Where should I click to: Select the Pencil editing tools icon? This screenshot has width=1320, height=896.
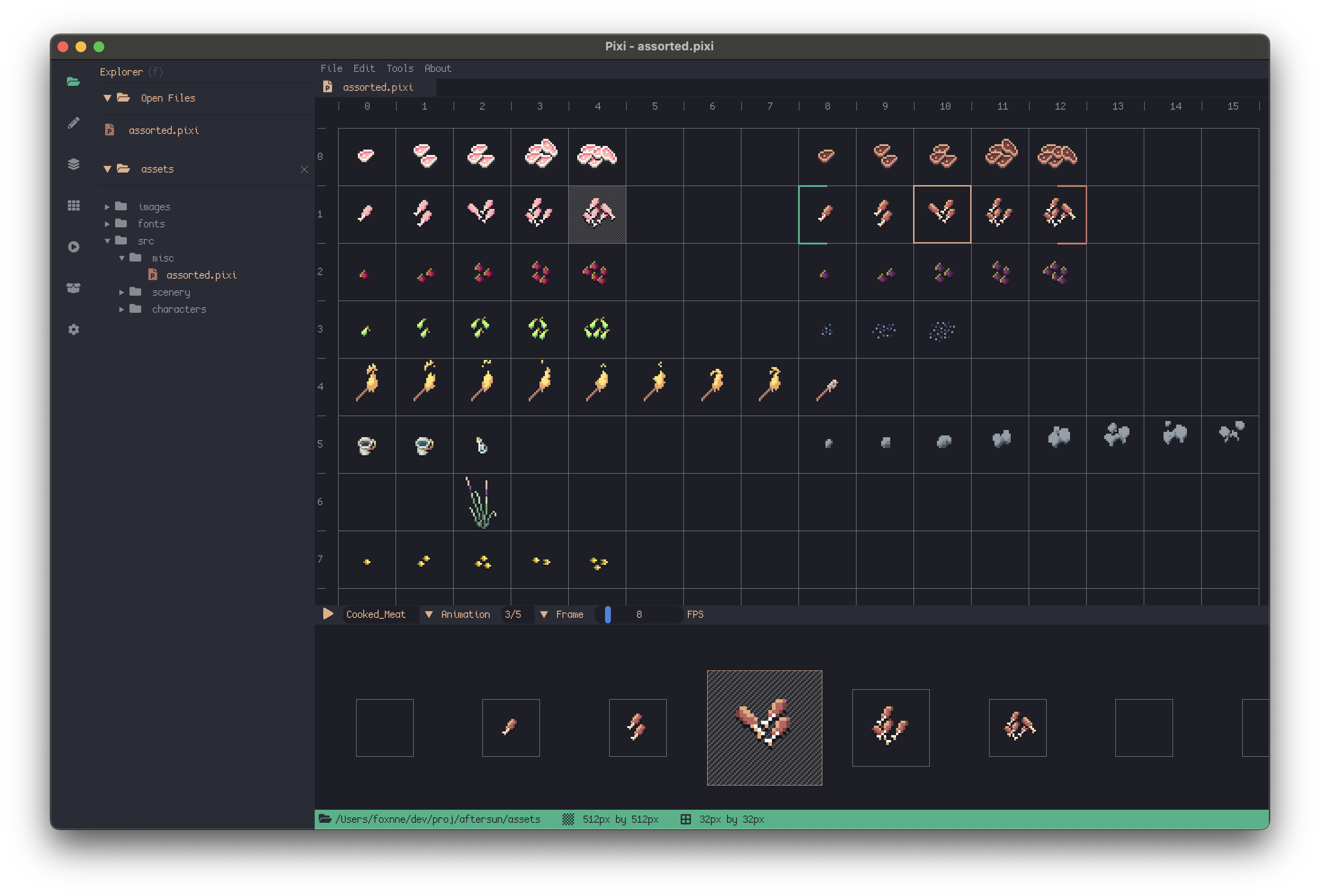click(x=73, y=123)
